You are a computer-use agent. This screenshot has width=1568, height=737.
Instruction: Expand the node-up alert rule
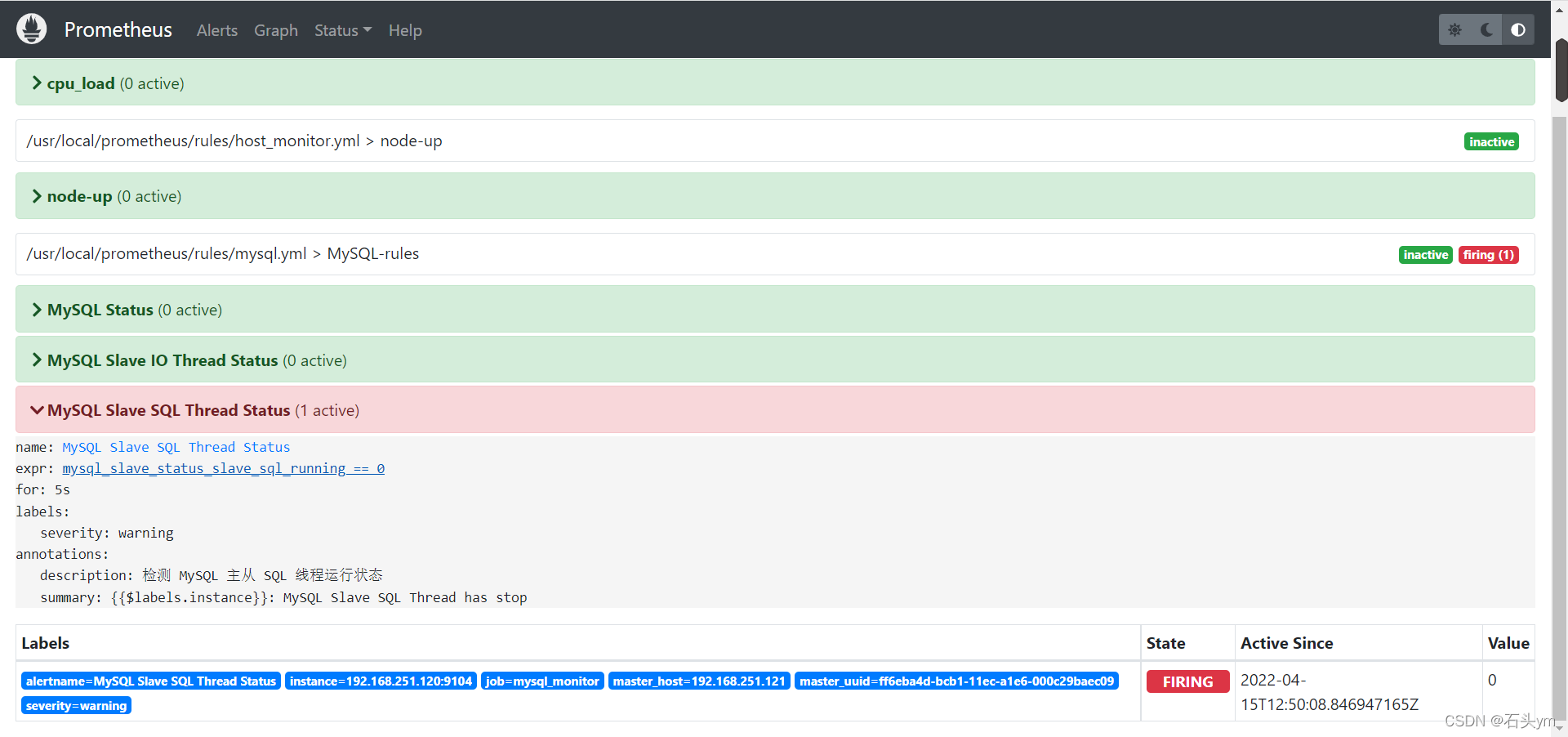[775, 196]
